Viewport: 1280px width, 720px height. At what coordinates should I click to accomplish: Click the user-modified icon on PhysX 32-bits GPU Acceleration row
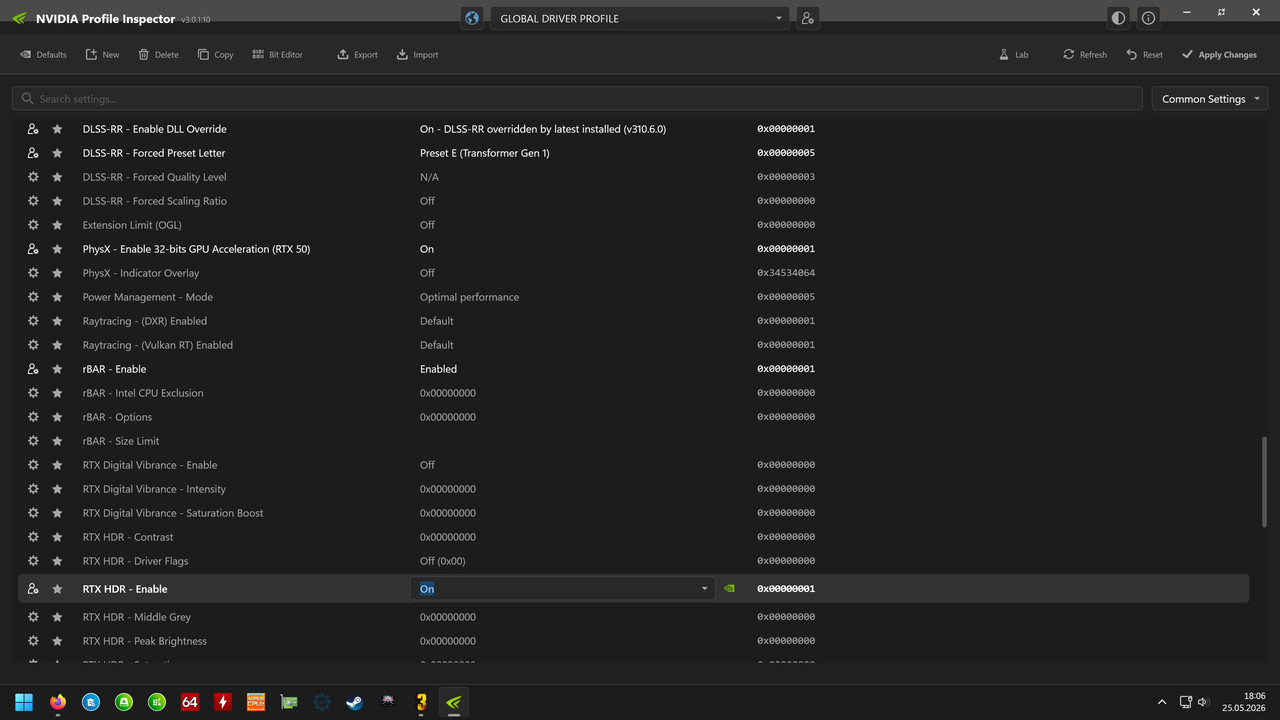pyautogui.click(x=33, y=249)
